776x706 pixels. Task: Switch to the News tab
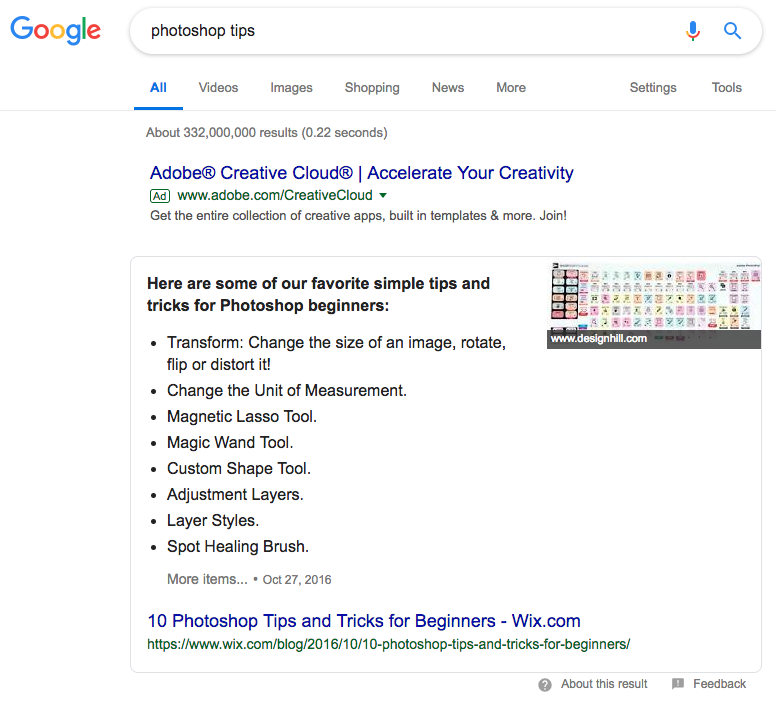point(448,88)
